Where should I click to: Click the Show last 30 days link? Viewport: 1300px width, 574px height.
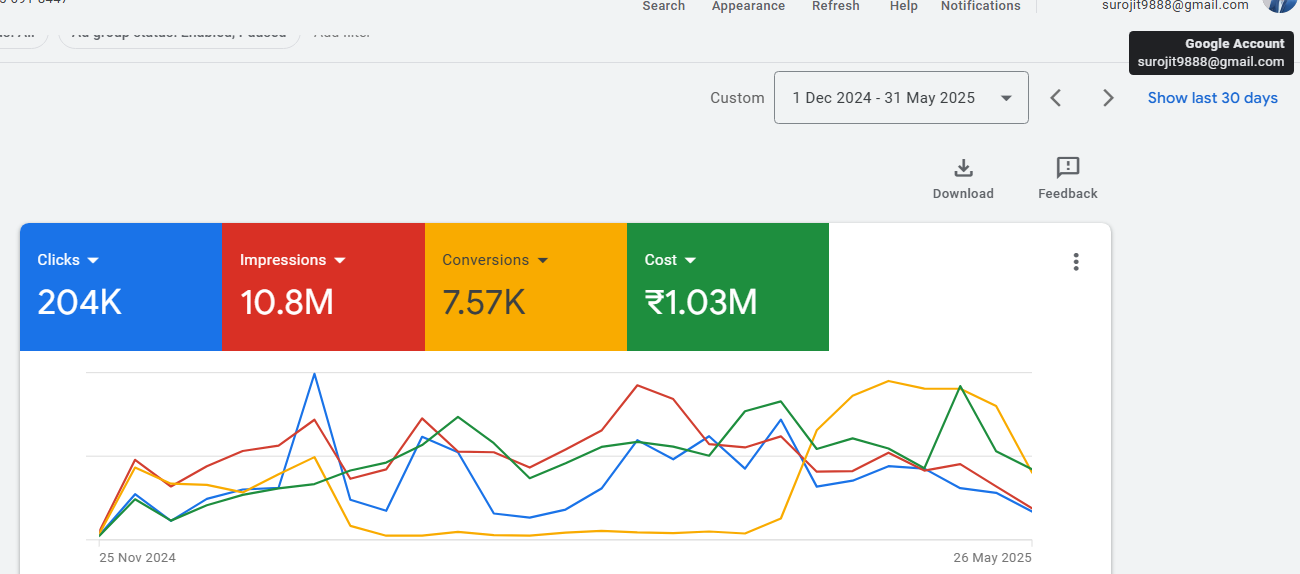[1212, 98]
